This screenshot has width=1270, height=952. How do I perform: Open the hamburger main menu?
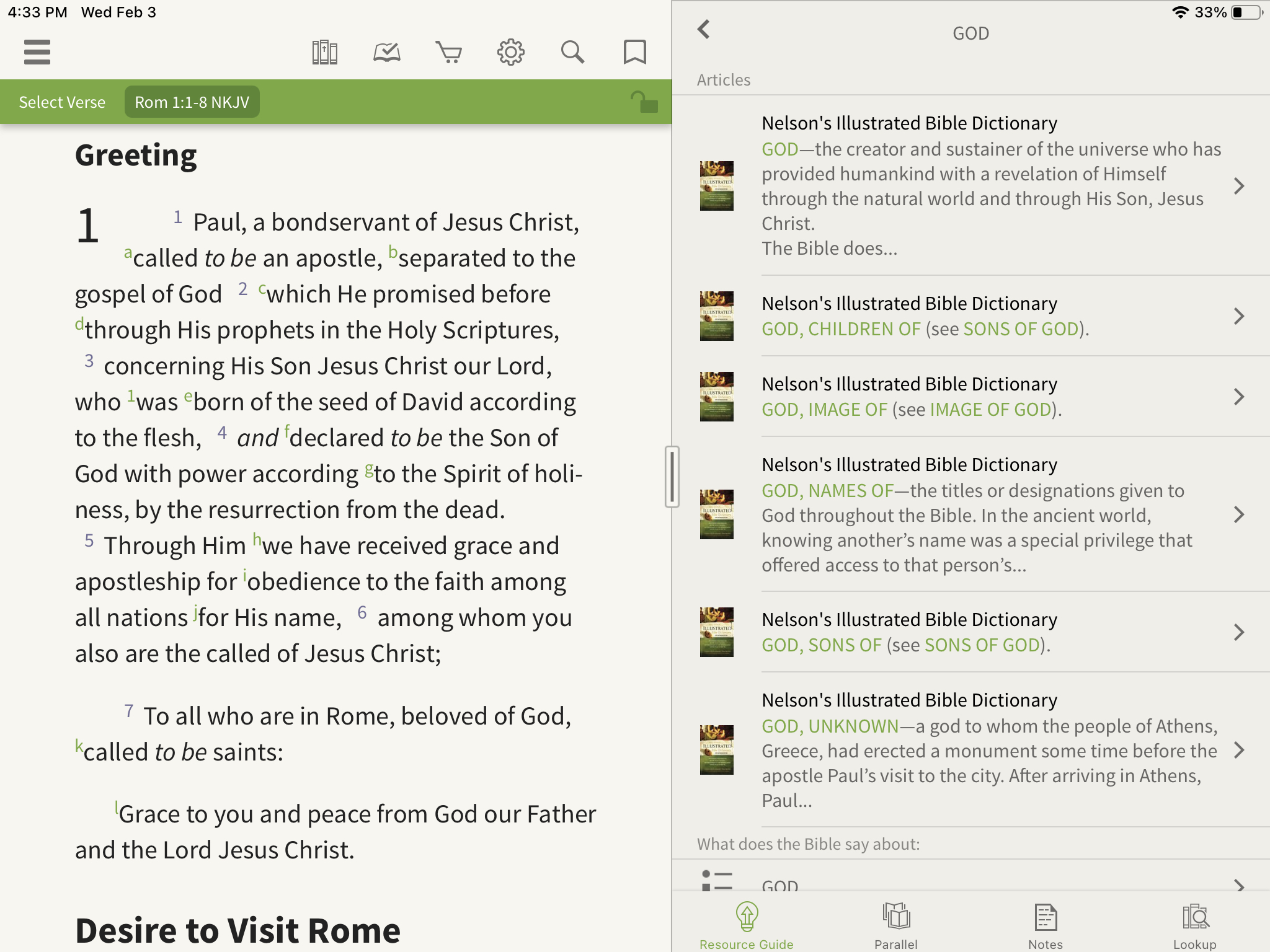tap(37, 52)
